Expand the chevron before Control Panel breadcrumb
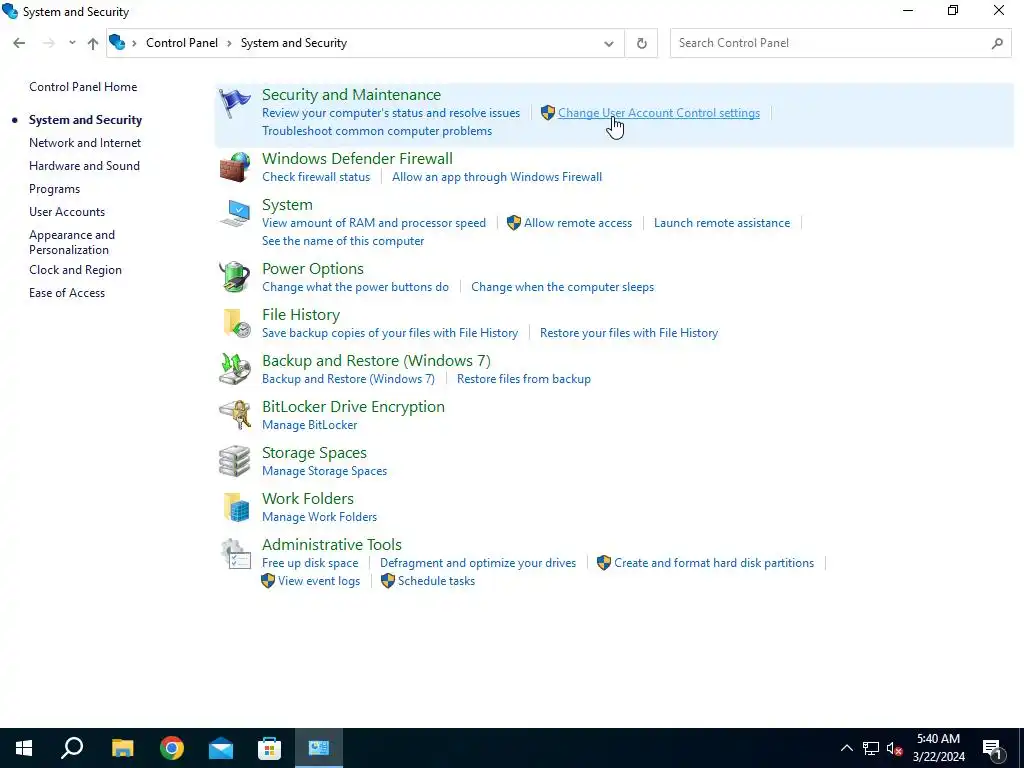Image resolution: width=1024 pixels, height=768 pixels. (134, 43)
